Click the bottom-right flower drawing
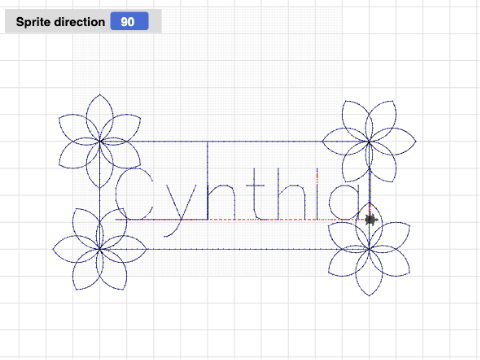The height and width of the screenshot is (360, 480). coord(369,249)
